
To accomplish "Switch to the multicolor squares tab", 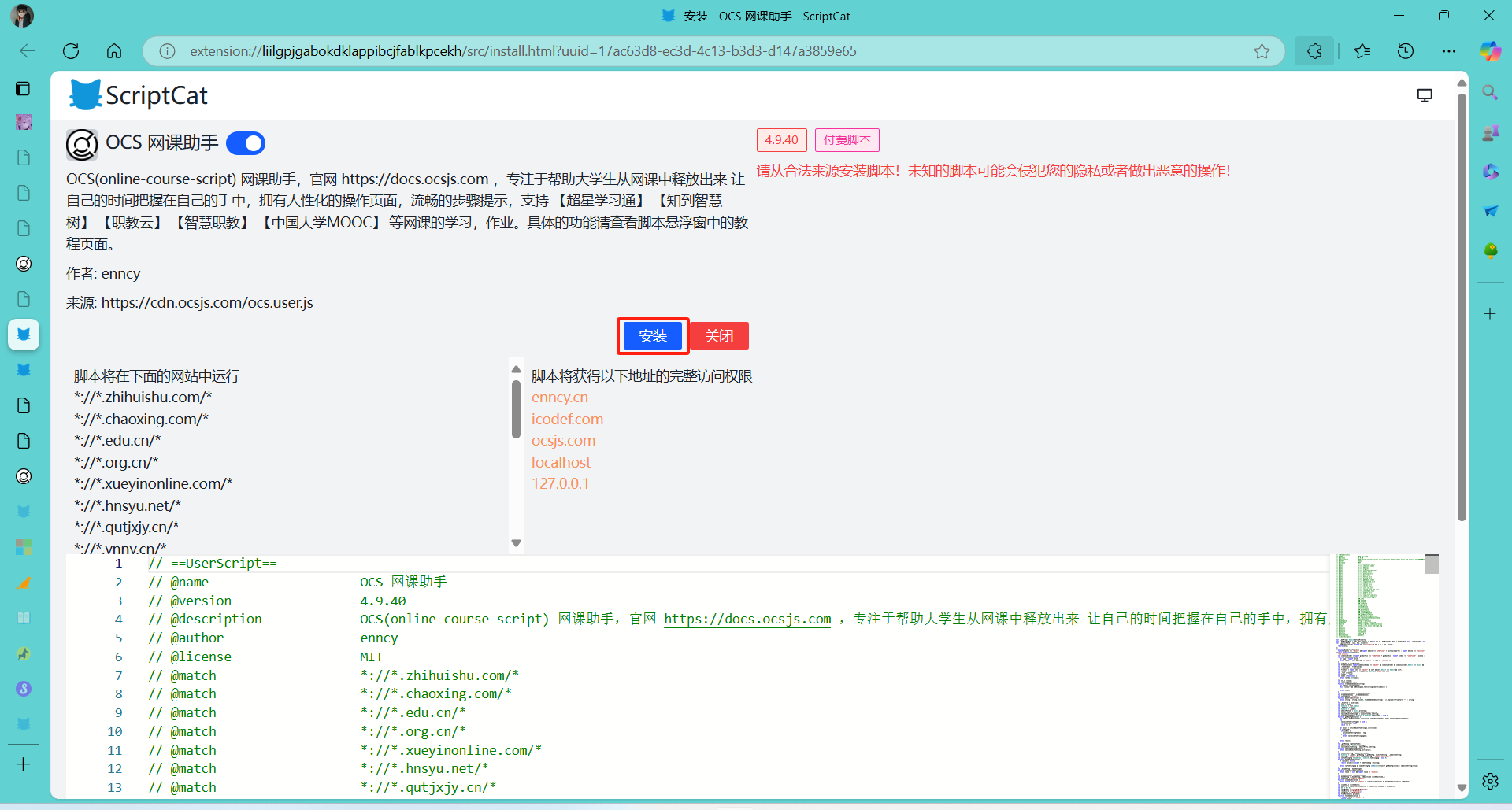I will tap(24, 547).
